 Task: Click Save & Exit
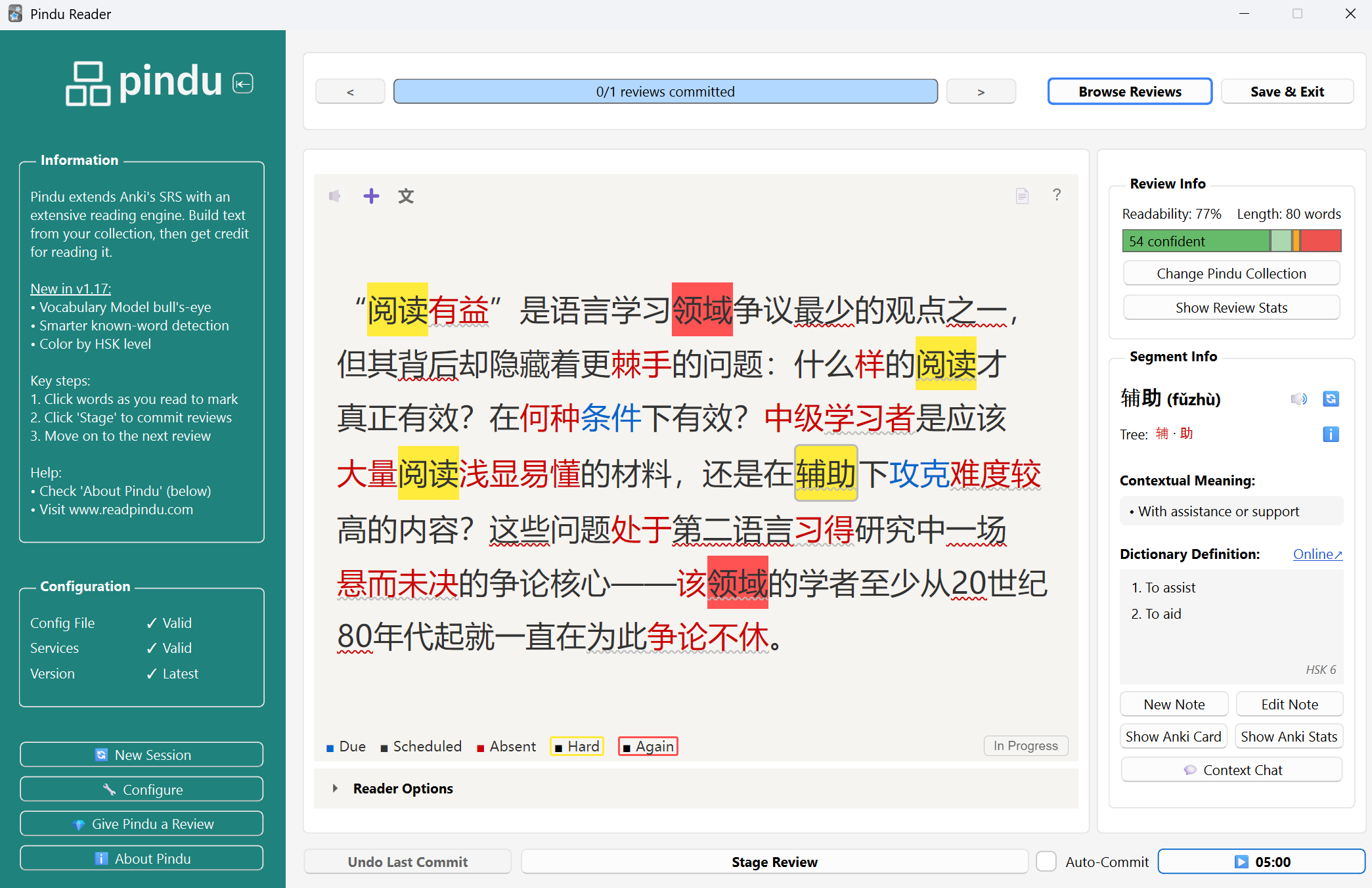click(x=1287, y=92)
